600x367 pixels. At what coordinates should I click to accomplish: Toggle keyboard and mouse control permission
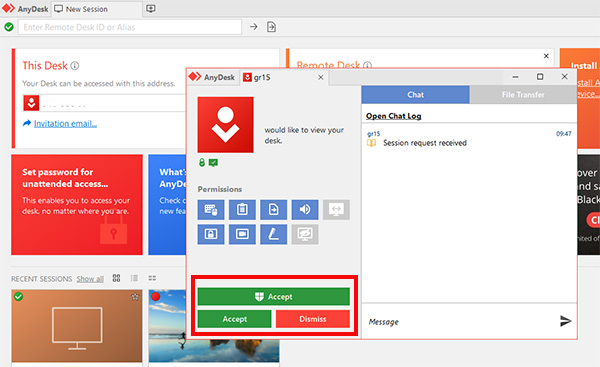click(x=211, y=210)
